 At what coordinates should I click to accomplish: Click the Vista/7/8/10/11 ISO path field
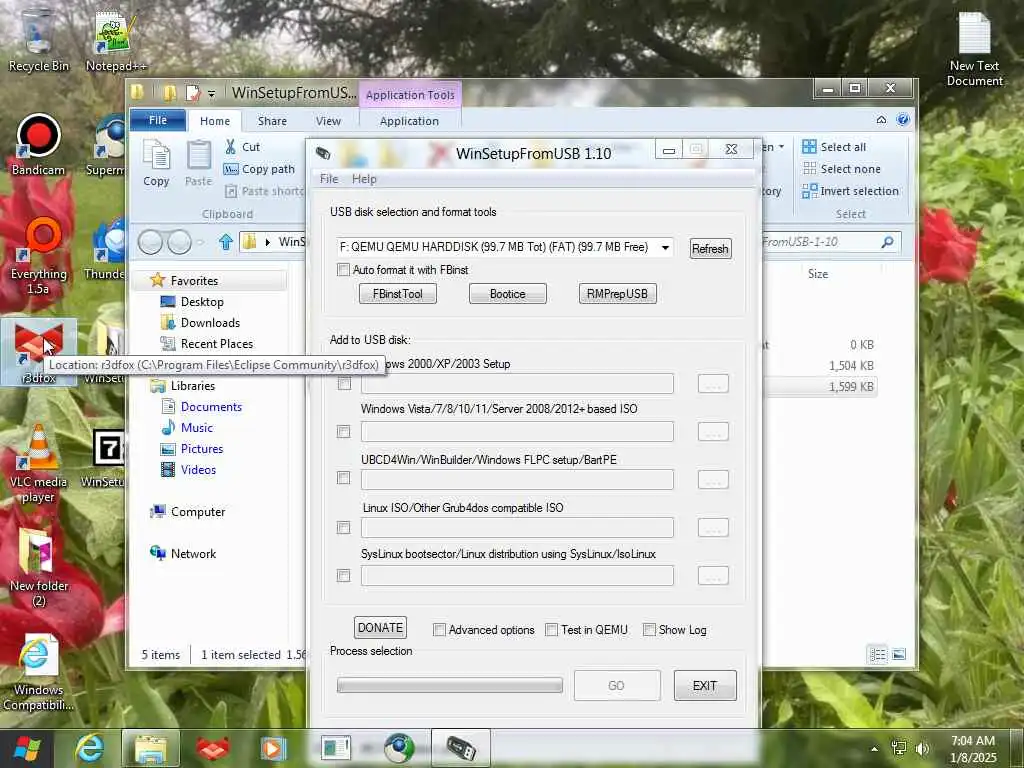tap(517, 432)
